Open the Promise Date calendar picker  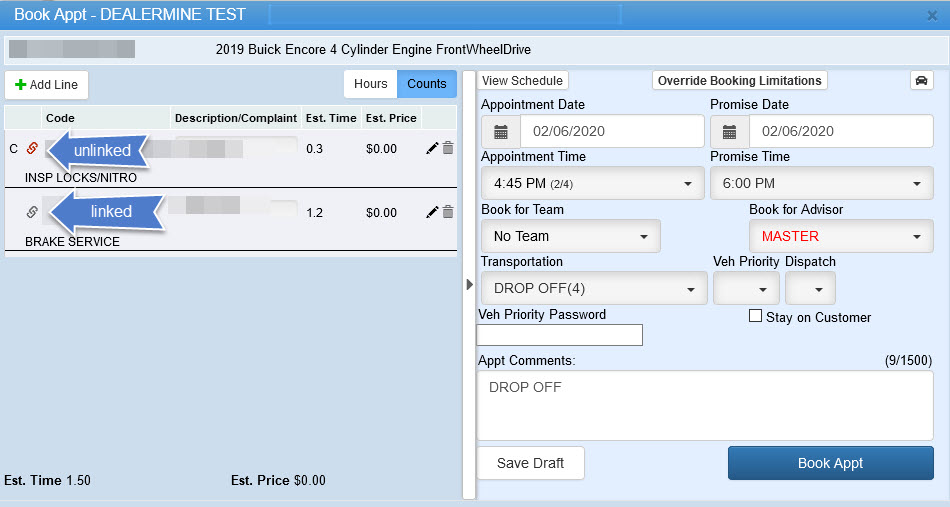(x=730, y=132)
